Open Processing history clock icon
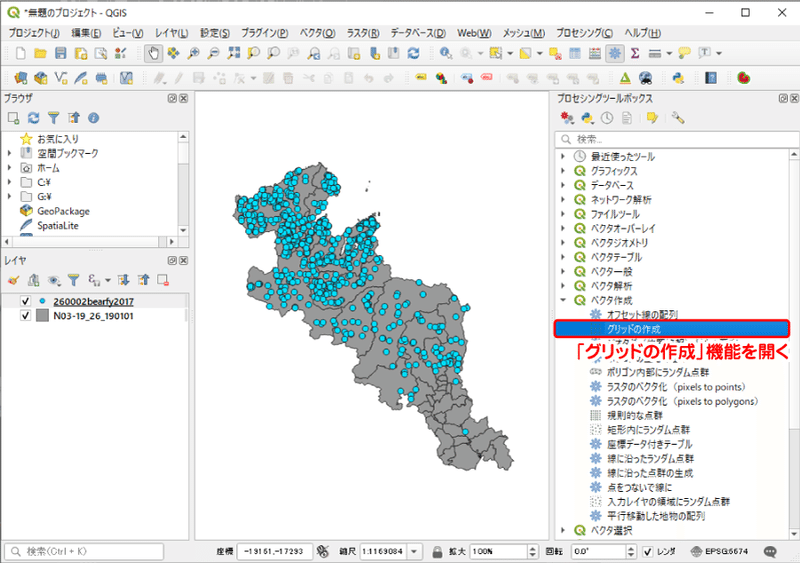This screenshot has height=563, width=800. click(x=607, y=118)
